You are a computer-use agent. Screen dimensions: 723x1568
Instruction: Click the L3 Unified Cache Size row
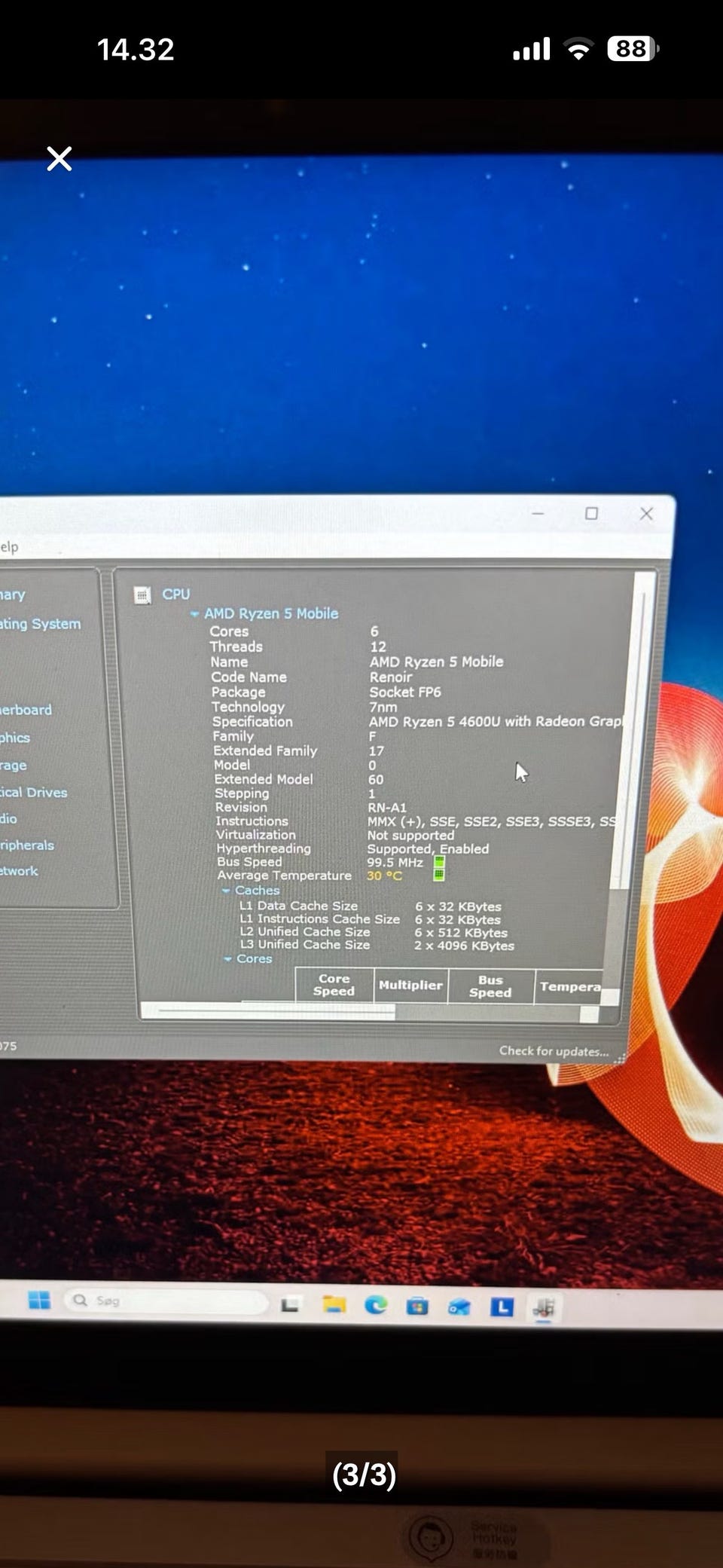[377, 945]
